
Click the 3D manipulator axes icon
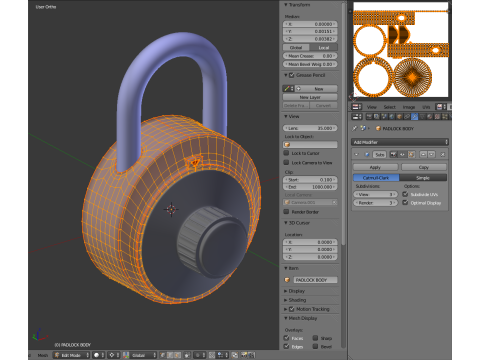(x=126, y=355)
